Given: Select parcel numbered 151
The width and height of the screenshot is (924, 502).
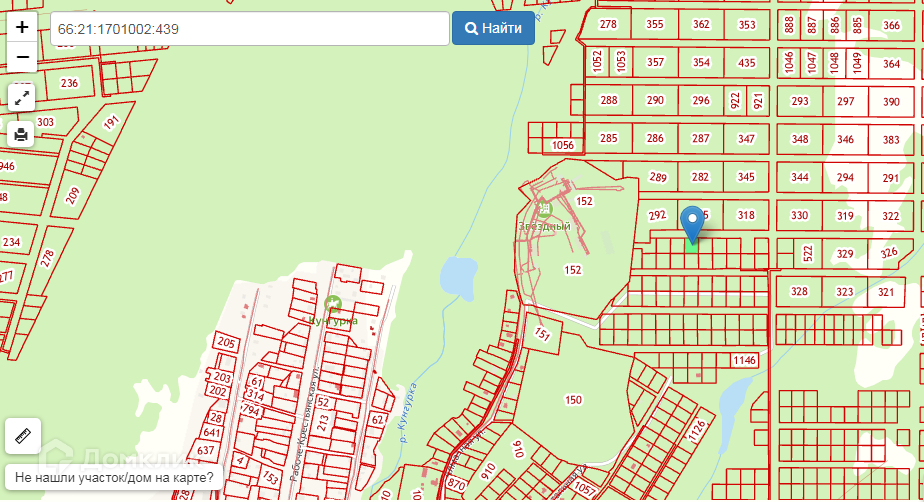Looking at the screenshot, I should (543, 334).
